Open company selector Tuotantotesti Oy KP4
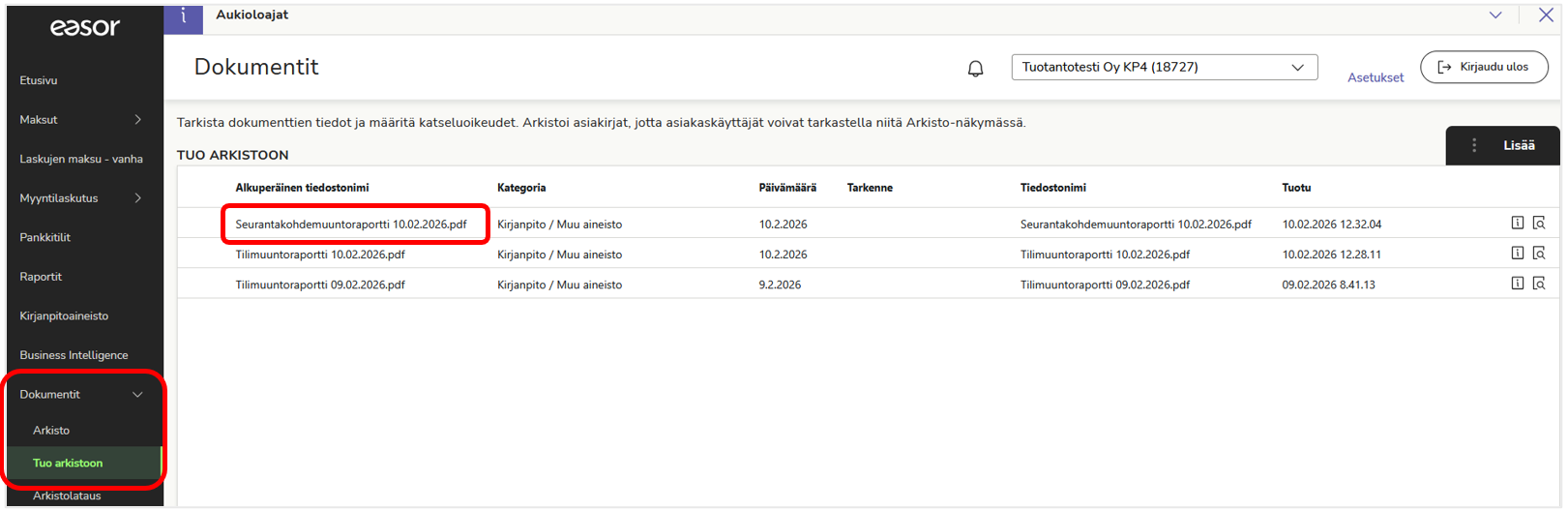The image size is (1568, 510). pos(1165,67)
